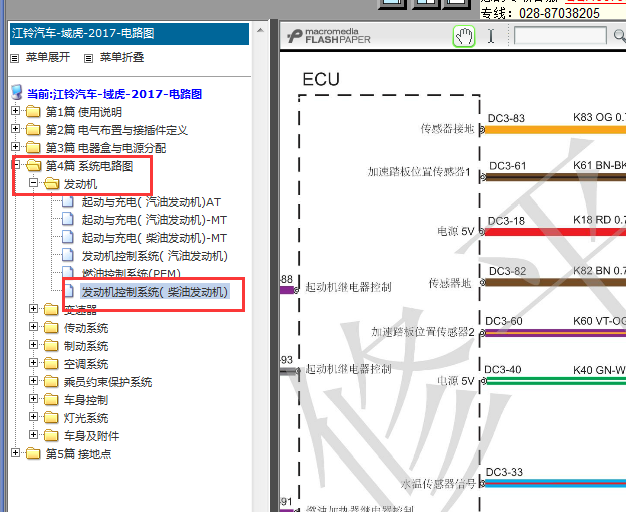
Task: Click the 菜单展开 list icon
Action: click(x=15, y=58)
